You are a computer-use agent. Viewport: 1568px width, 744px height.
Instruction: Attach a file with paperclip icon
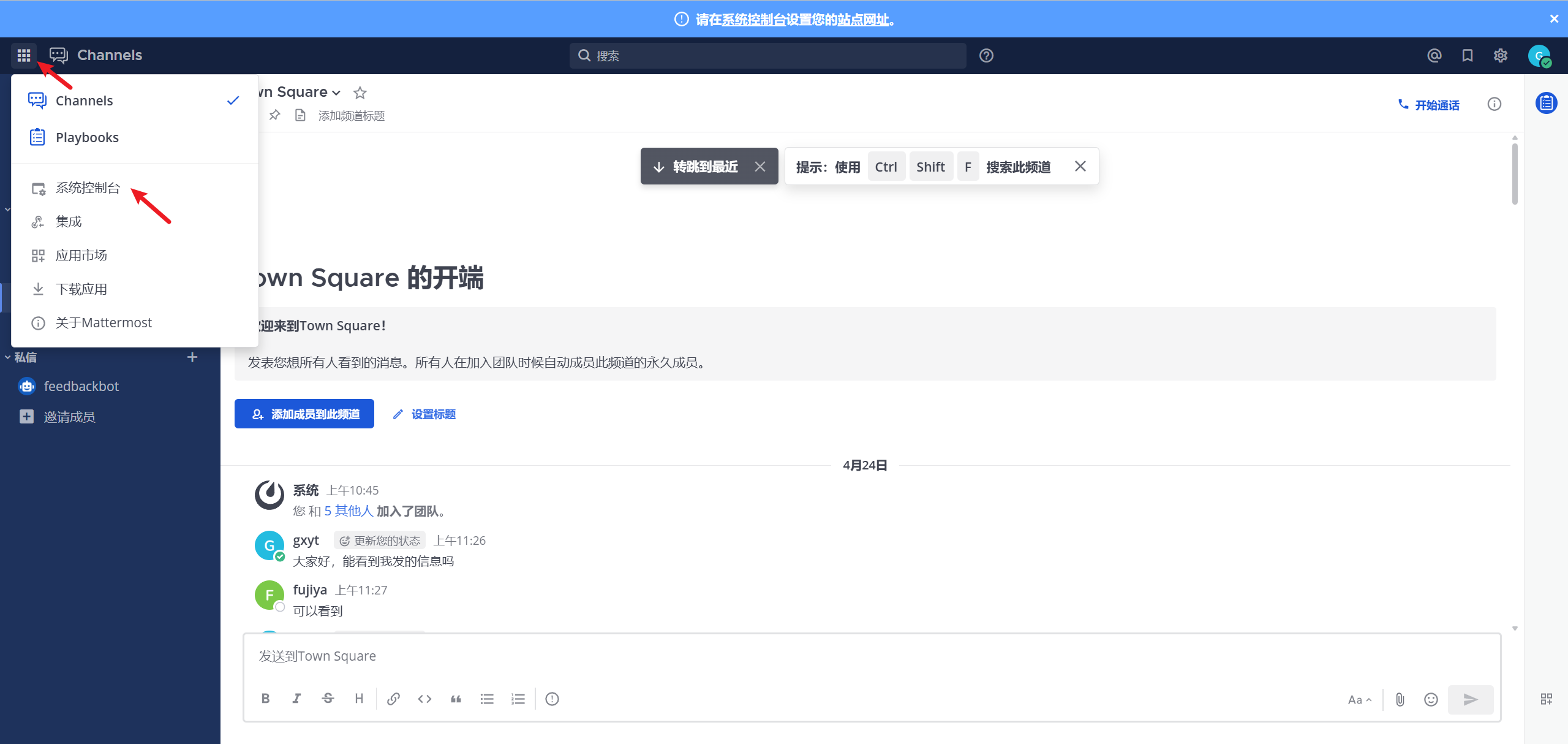(1400, 699)
